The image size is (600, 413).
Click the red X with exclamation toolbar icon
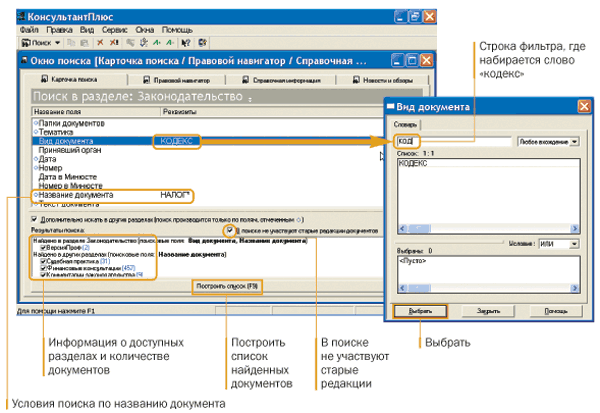(114, 42)
